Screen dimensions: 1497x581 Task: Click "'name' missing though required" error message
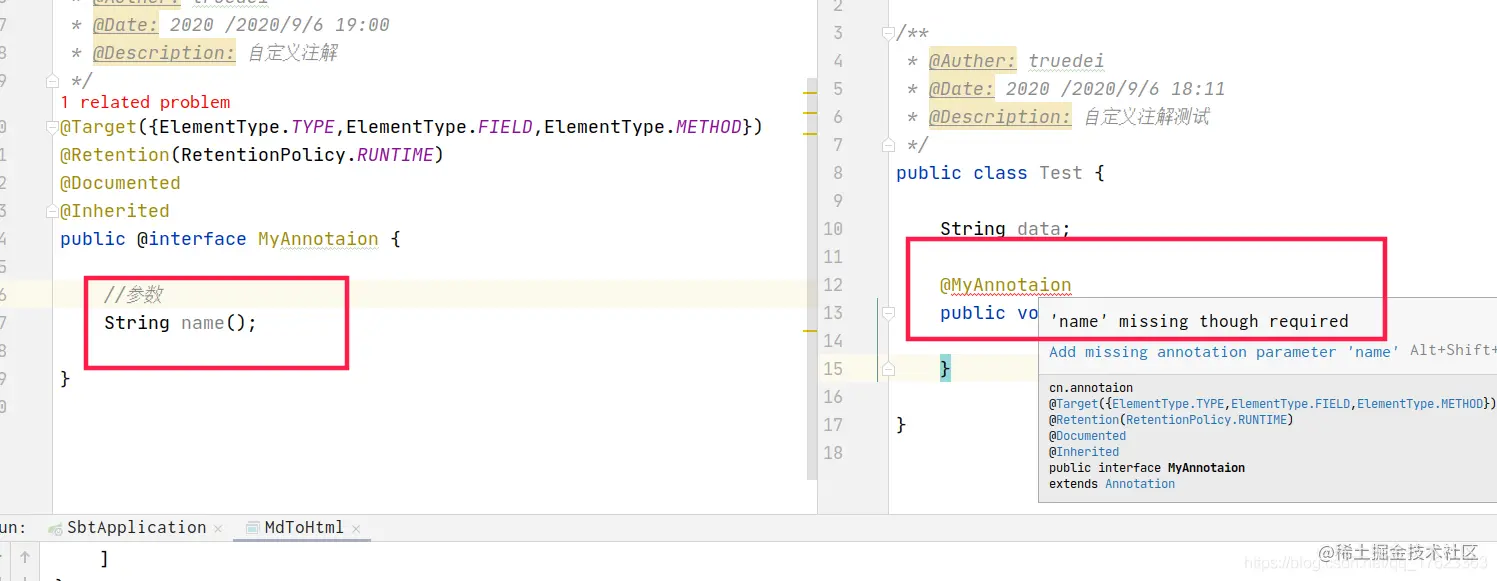click(1199, 321)
